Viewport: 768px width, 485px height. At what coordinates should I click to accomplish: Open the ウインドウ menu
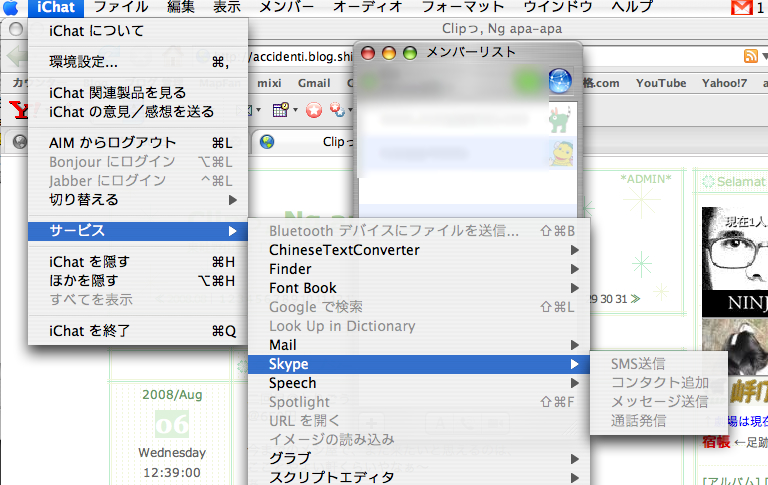point(557,7)
